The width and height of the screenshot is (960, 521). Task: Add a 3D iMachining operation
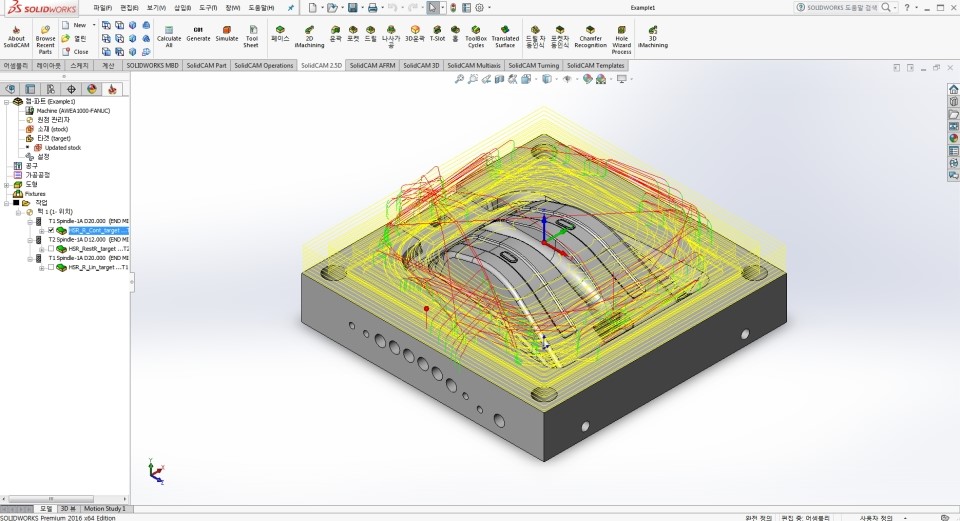click(653, 37)
